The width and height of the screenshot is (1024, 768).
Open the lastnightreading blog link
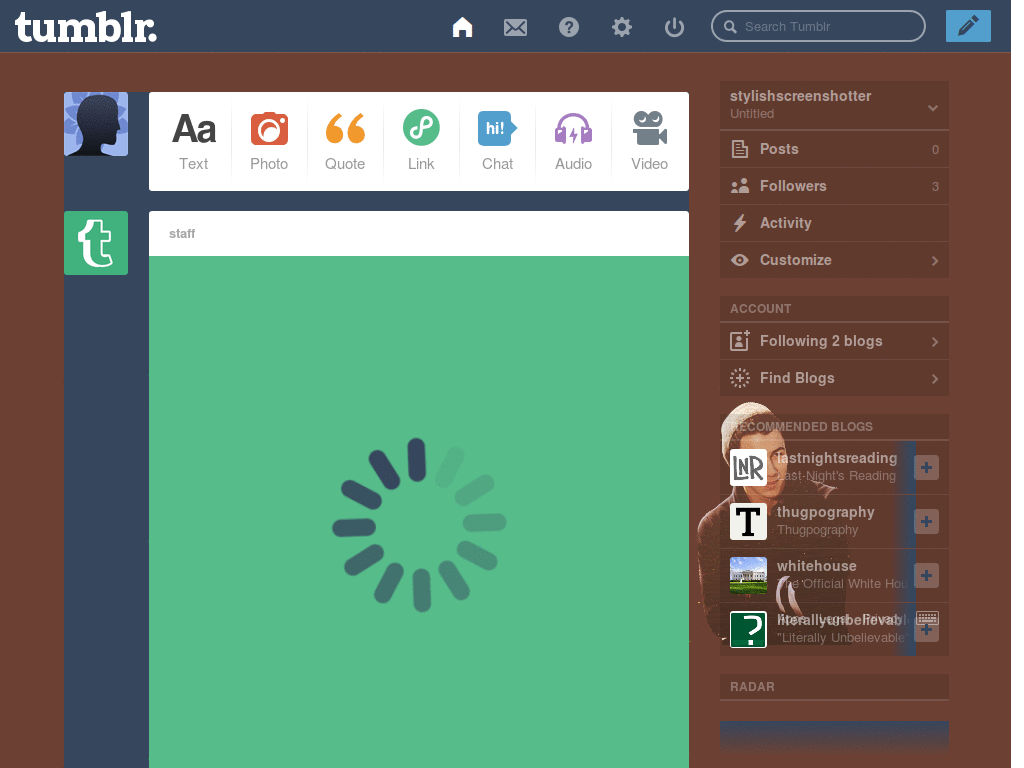837,458
